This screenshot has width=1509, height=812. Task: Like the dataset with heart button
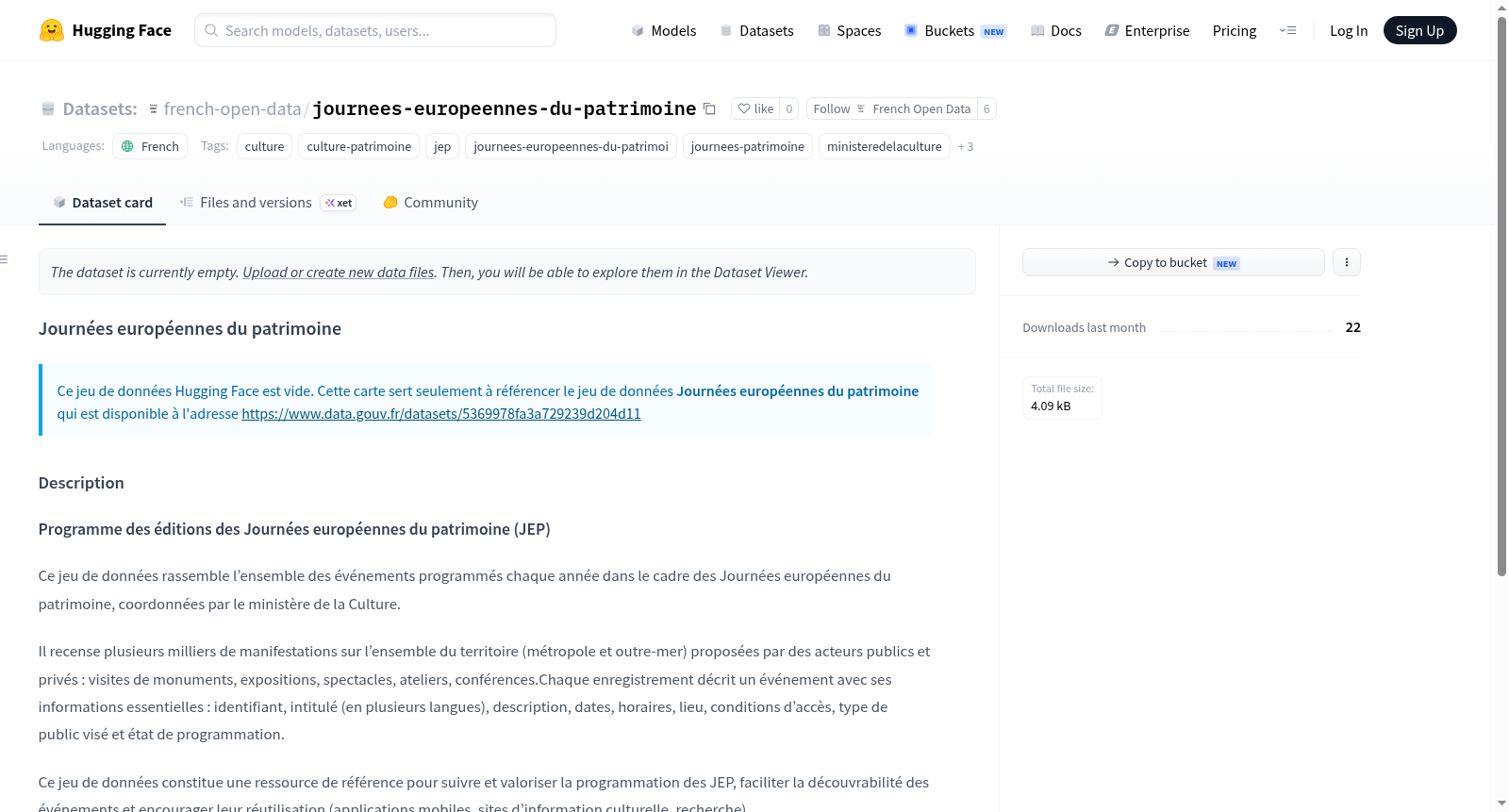755,108
